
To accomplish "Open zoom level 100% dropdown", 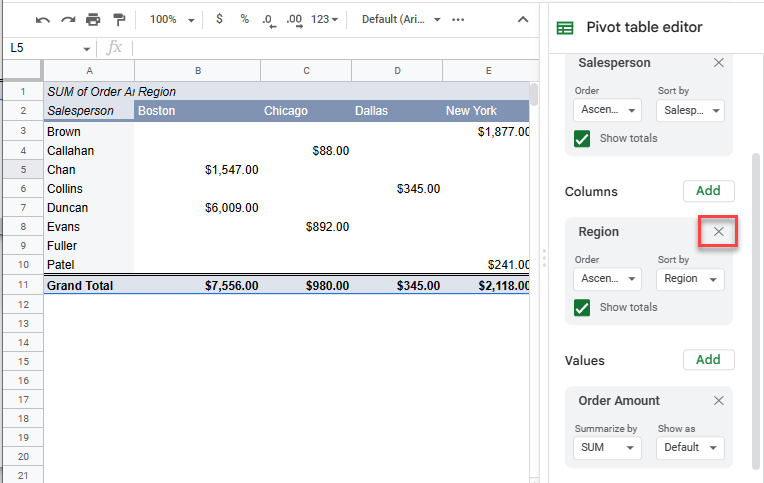I will pos(169,19).
